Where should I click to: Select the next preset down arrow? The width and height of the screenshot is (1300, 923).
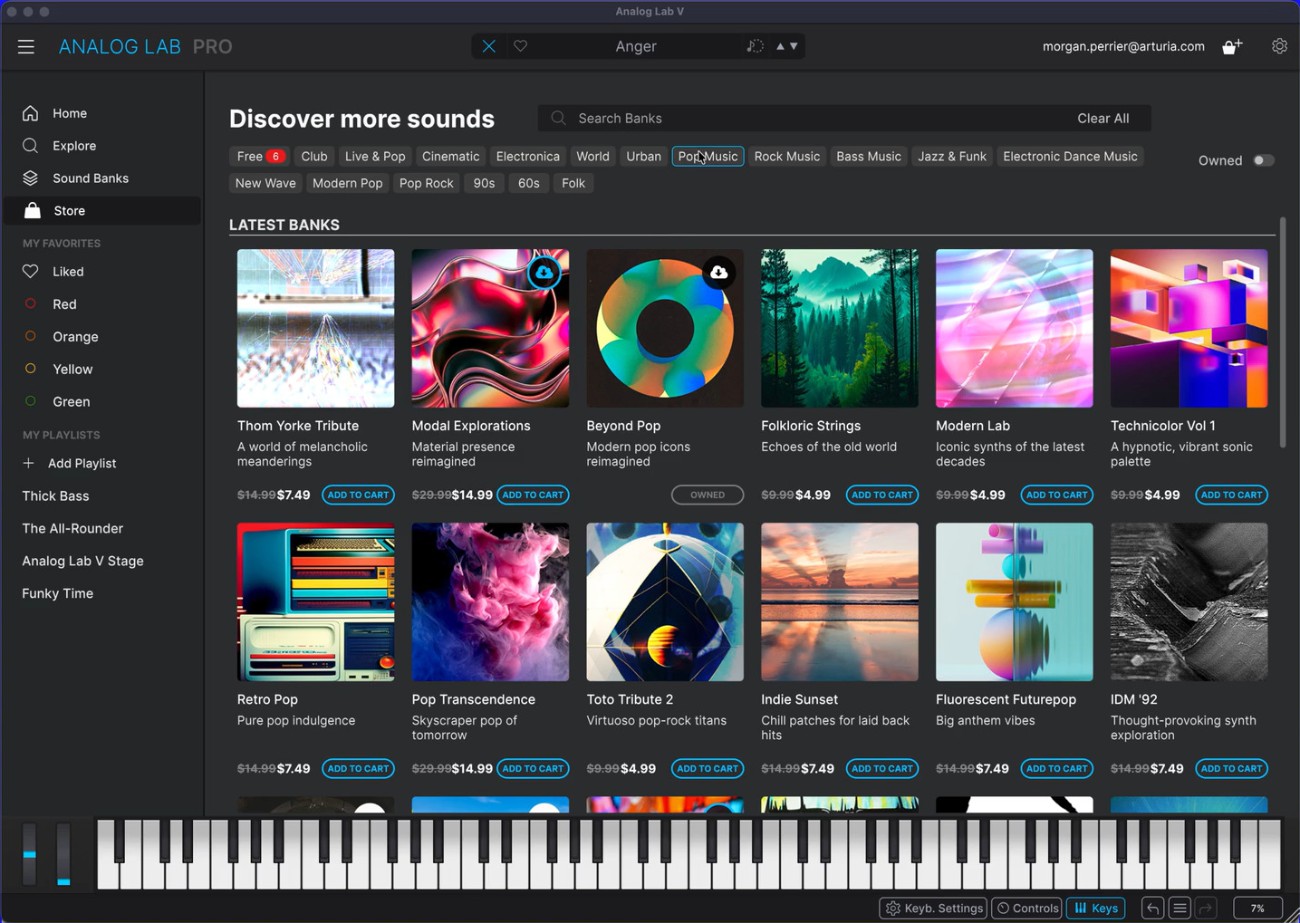[794, 46]
